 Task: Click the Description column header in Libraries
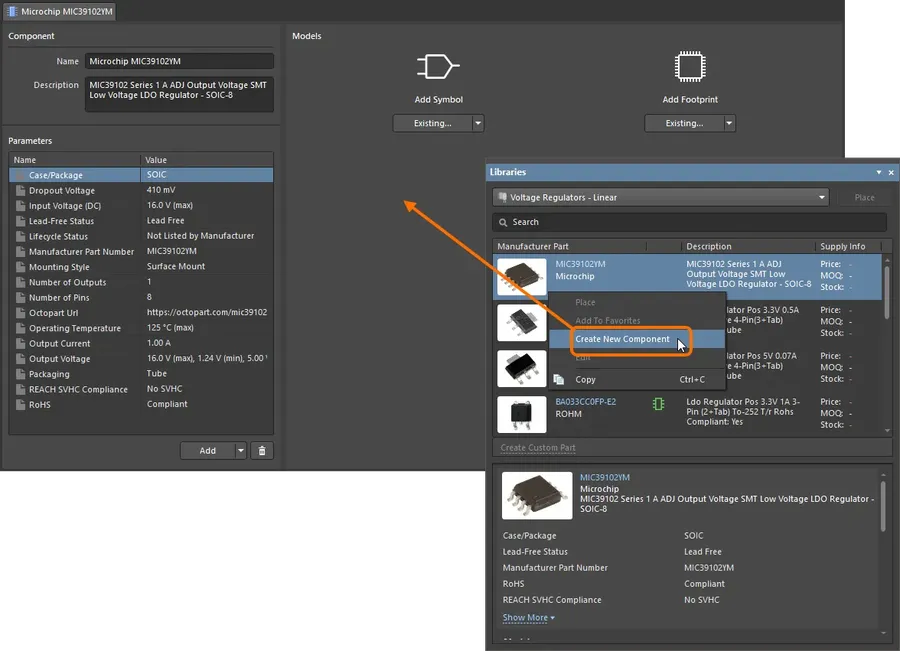[x=748, y=246]
